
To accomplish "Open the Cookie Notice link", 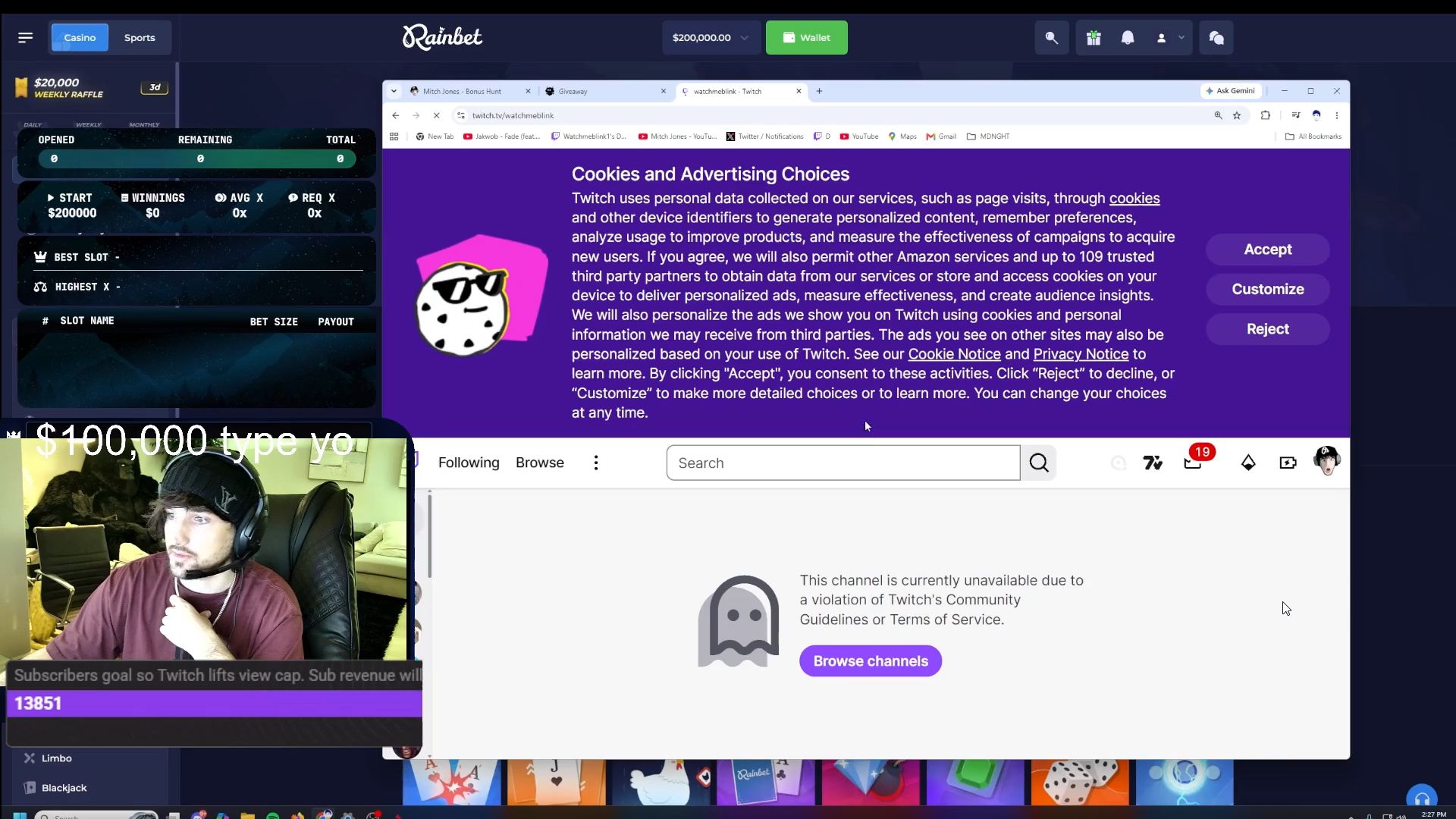I will (x=954, y=354).
